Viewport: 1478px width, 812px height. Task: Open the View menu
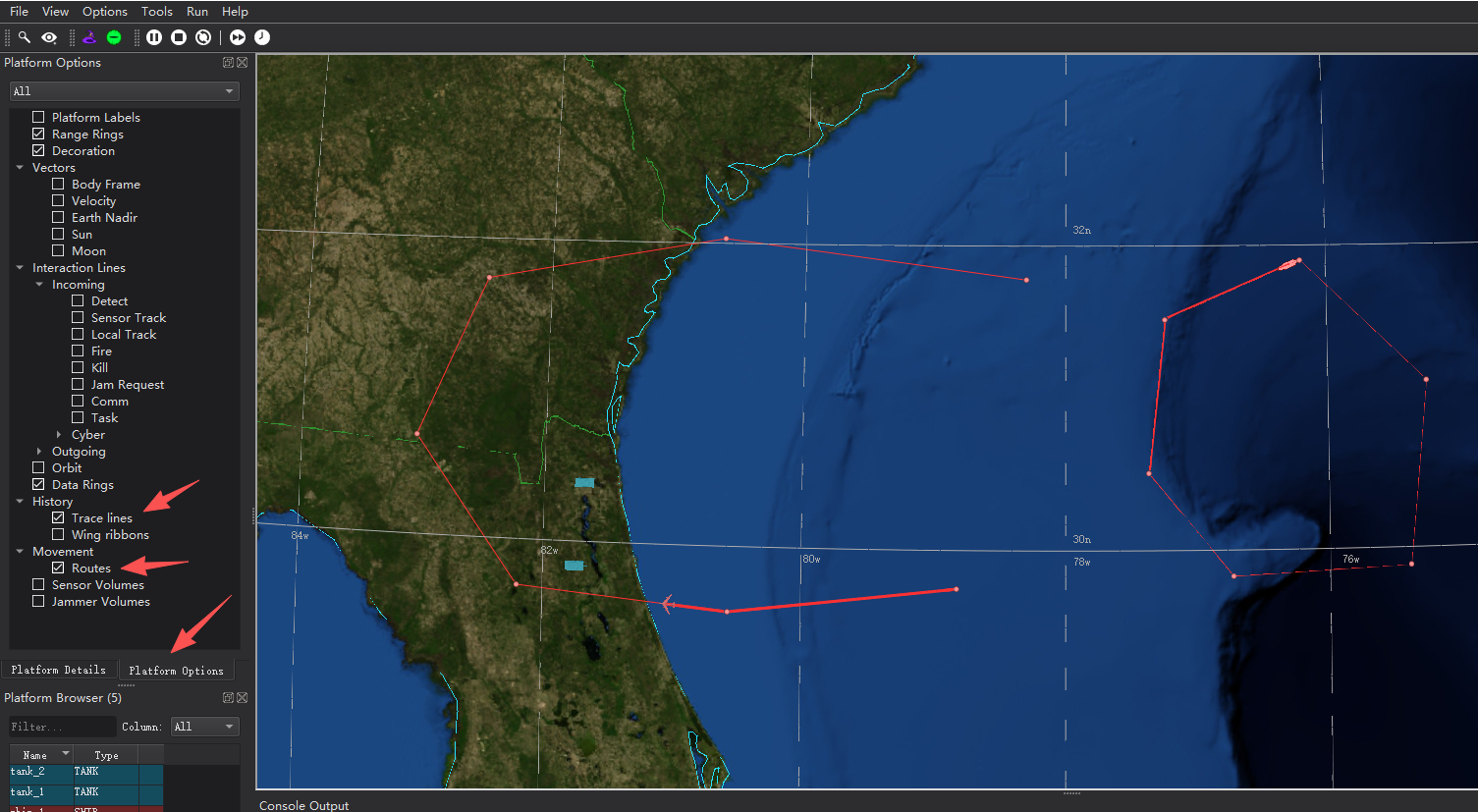(55, 12)
